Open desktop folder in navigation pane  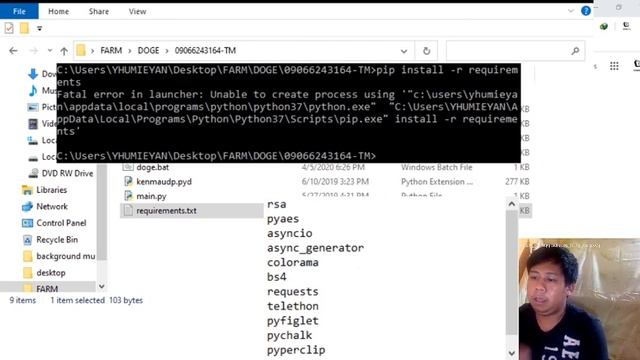tap(51, 273)
